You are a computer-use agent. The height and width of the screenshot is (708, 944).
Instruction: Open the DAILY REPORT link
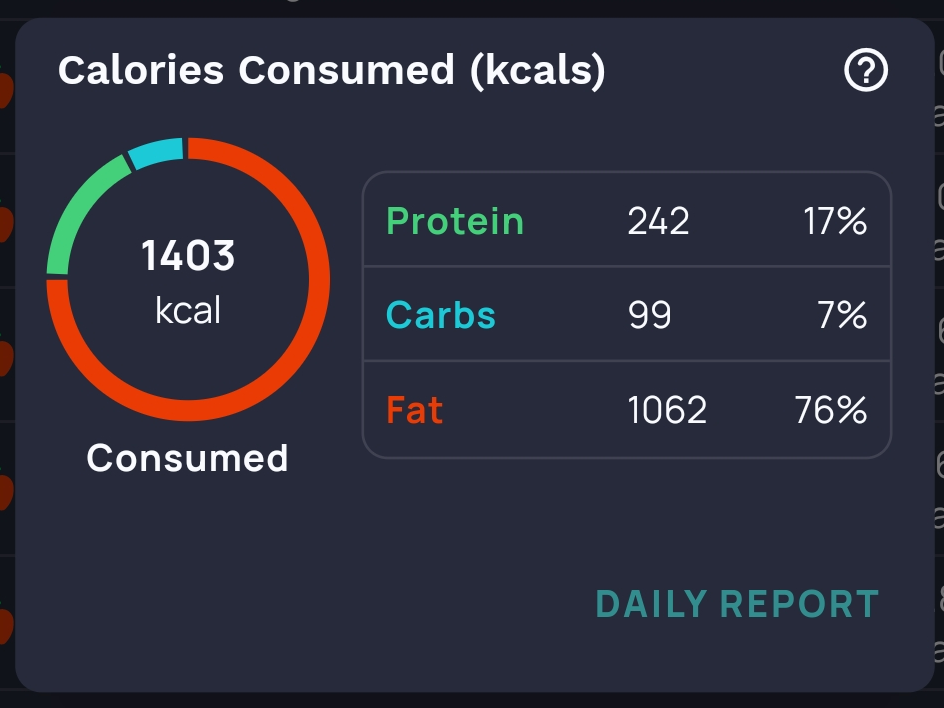[x=737, y=604]
